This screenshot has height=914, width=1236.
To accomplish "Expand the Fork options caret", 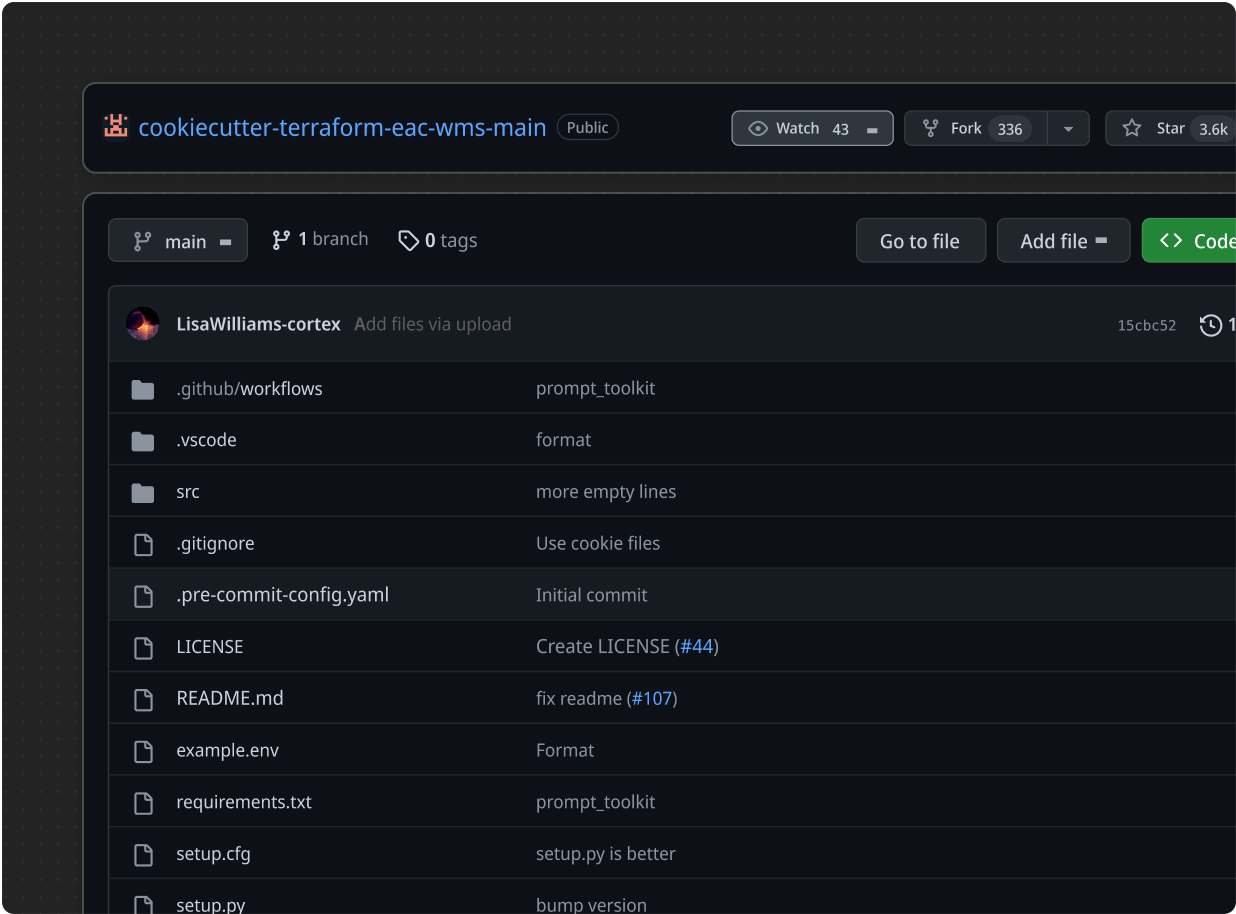I will tap(1068, 128).
